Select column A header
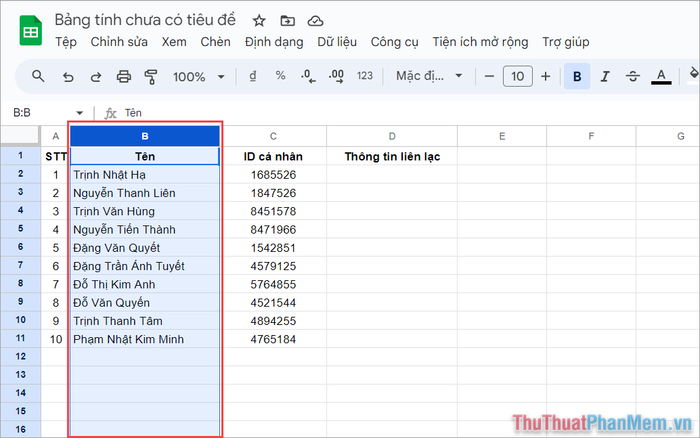 55,136
